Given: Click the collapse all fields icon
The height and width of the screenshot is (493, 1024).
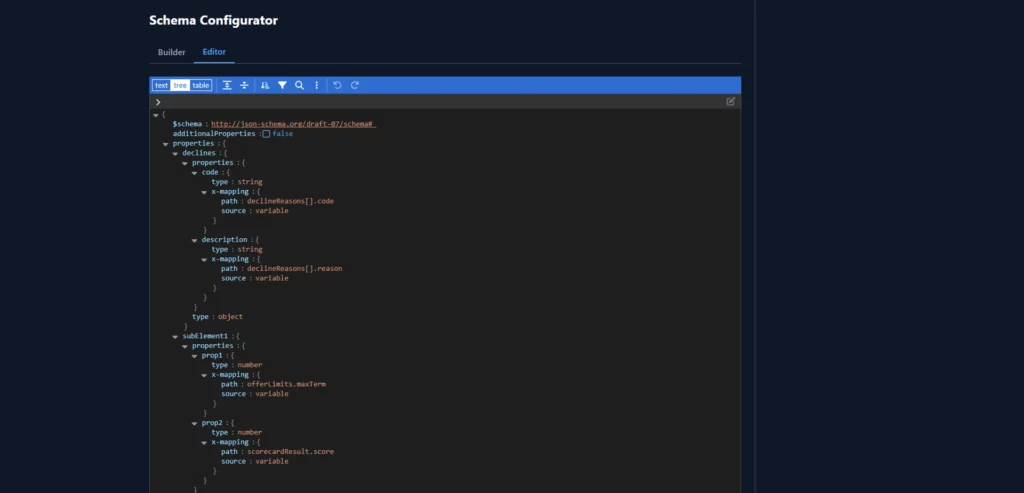Looking at the screenshot, I should tap(244, 86).
